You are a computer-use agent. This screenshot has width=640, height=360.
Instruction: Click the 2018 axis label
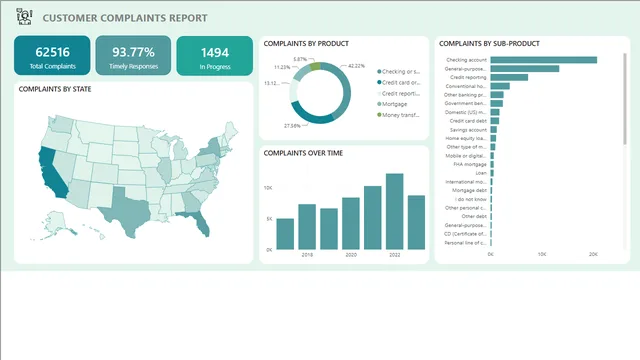(307, 255)
